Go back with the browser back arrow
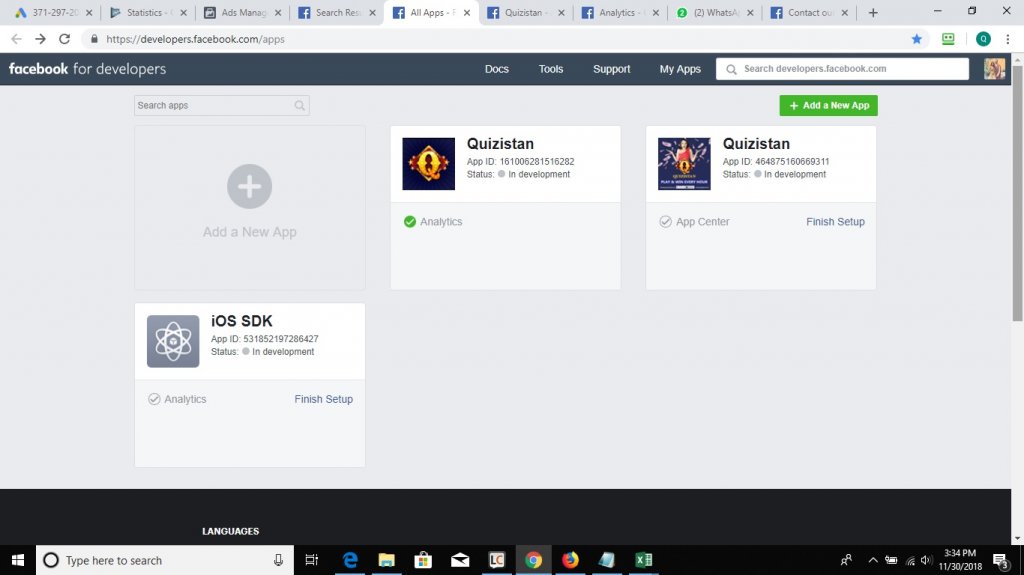The height and width of the screenshot is (575, 1024). pyautogui.click(x=16, y=39)
